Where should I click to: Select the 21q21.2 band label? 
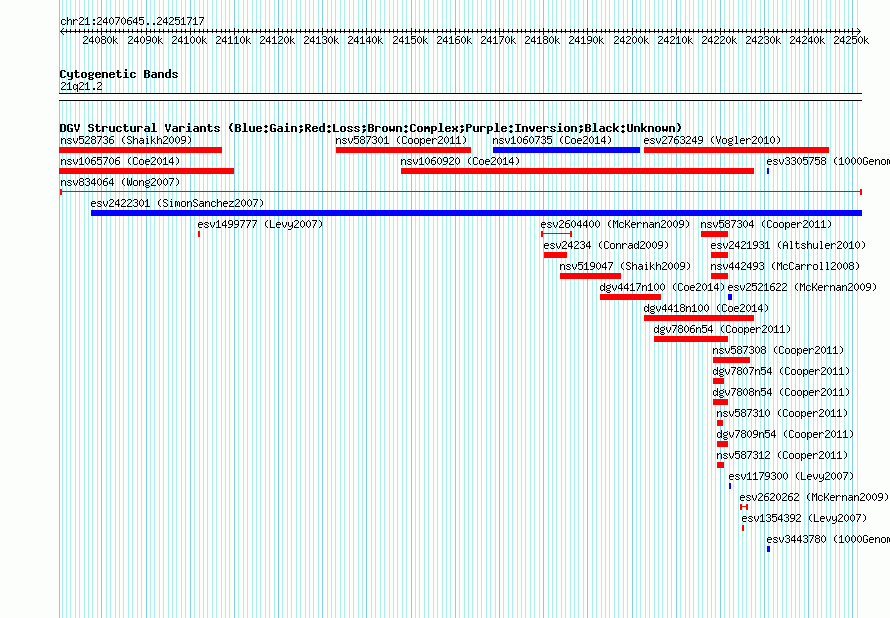tap(81, 86)
